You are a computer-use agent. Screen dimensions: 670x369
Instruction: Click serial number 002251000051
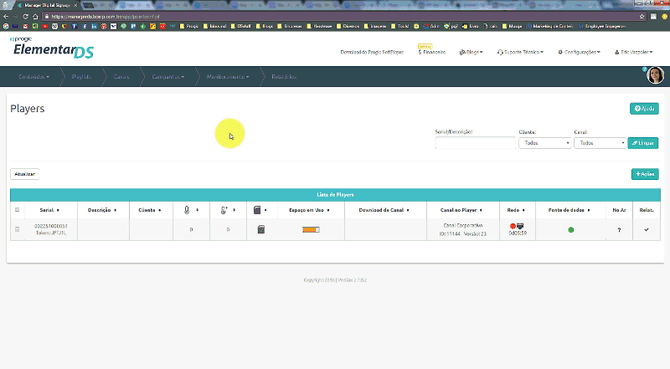pyautogui.click(x=51, y=226)
